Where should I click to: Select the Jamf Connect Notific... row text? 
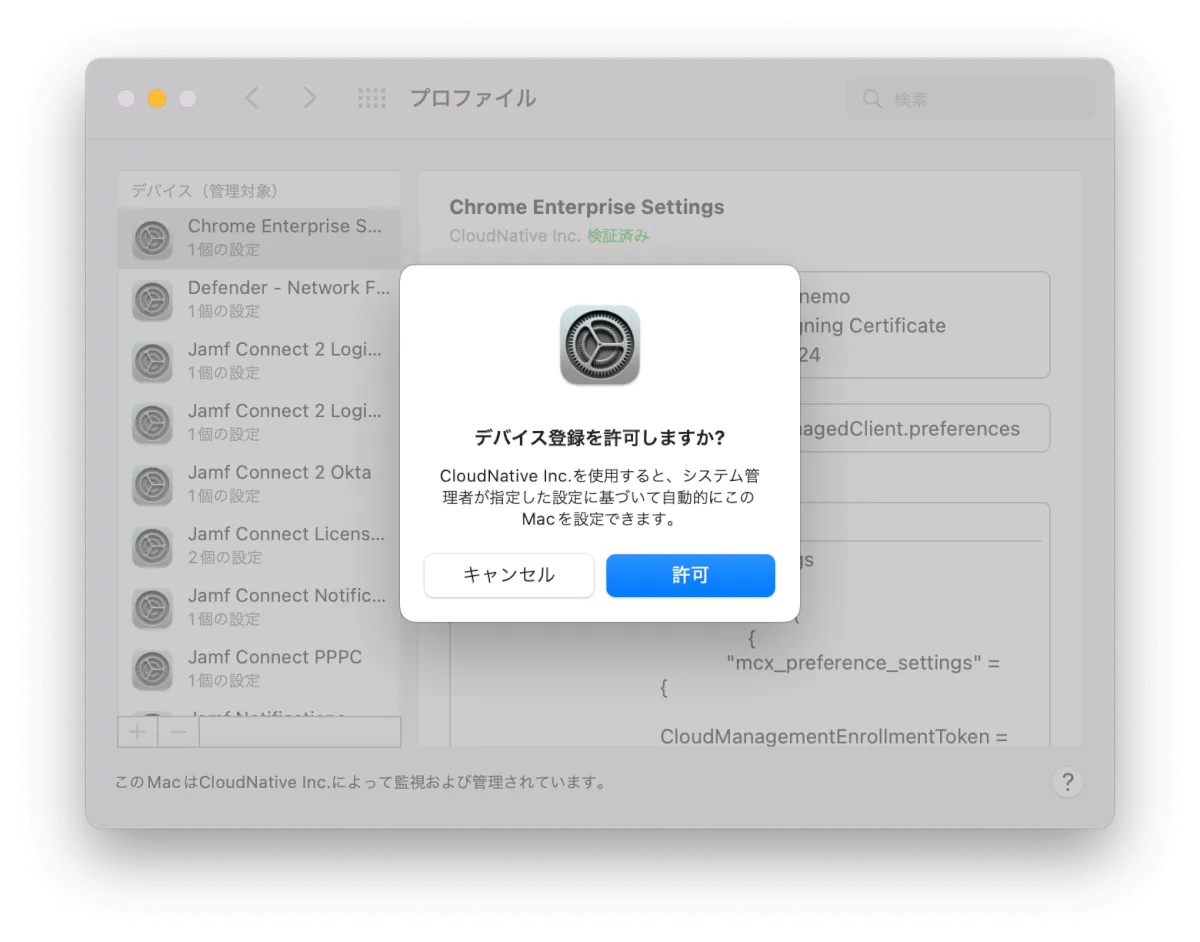[x=287, y=596]
